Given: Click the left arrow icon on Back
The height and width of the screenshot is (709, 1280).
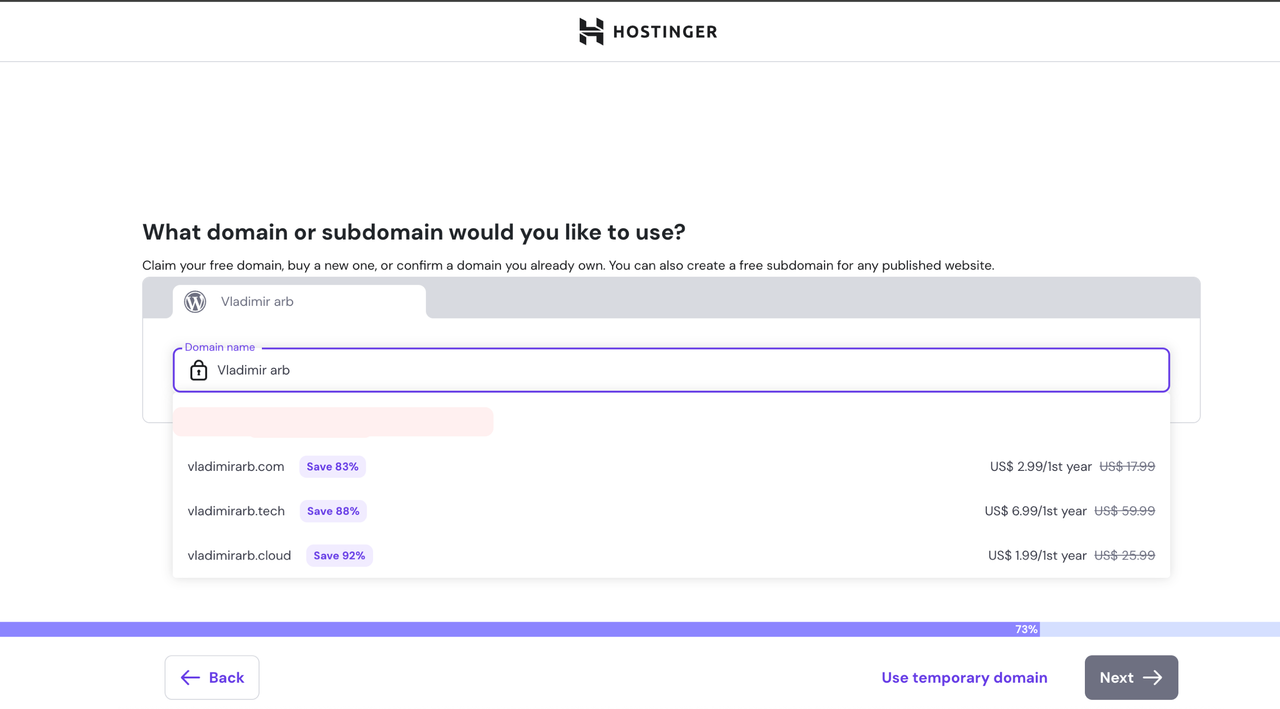Looking at the screenshot, I should coord(190,678).
